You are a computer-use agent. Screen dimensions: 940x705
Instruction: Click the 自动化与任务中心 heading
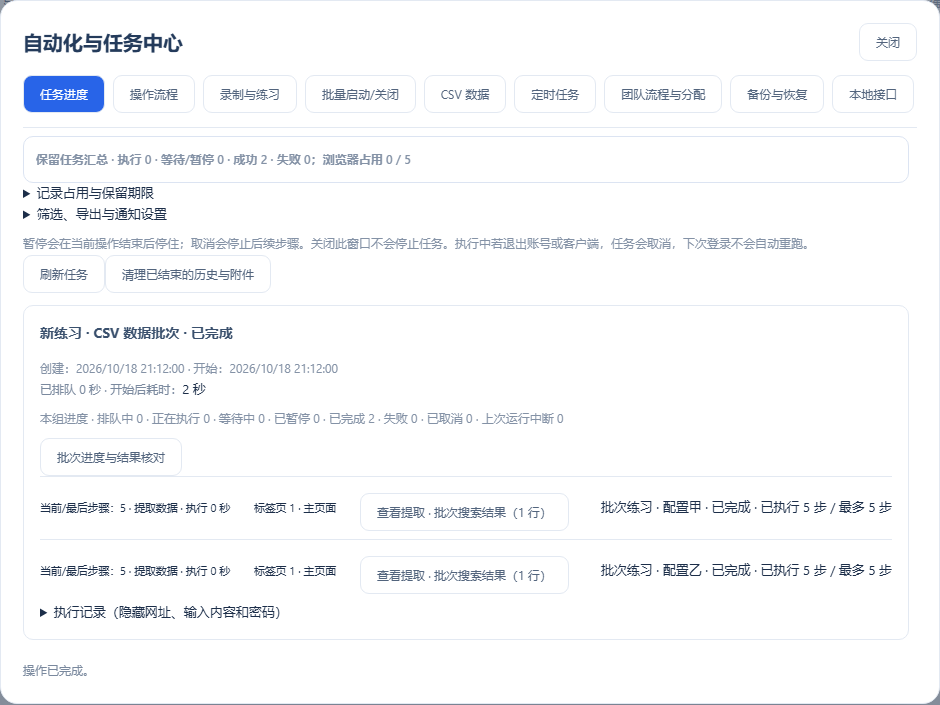tap(103, 43)
